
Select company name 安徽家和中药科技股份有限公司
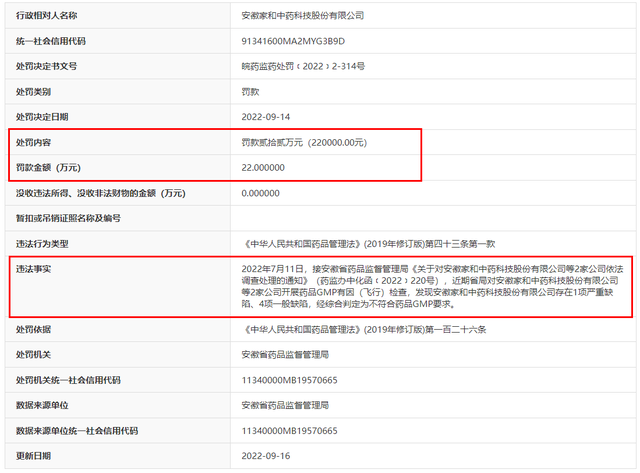coord(302,16)
